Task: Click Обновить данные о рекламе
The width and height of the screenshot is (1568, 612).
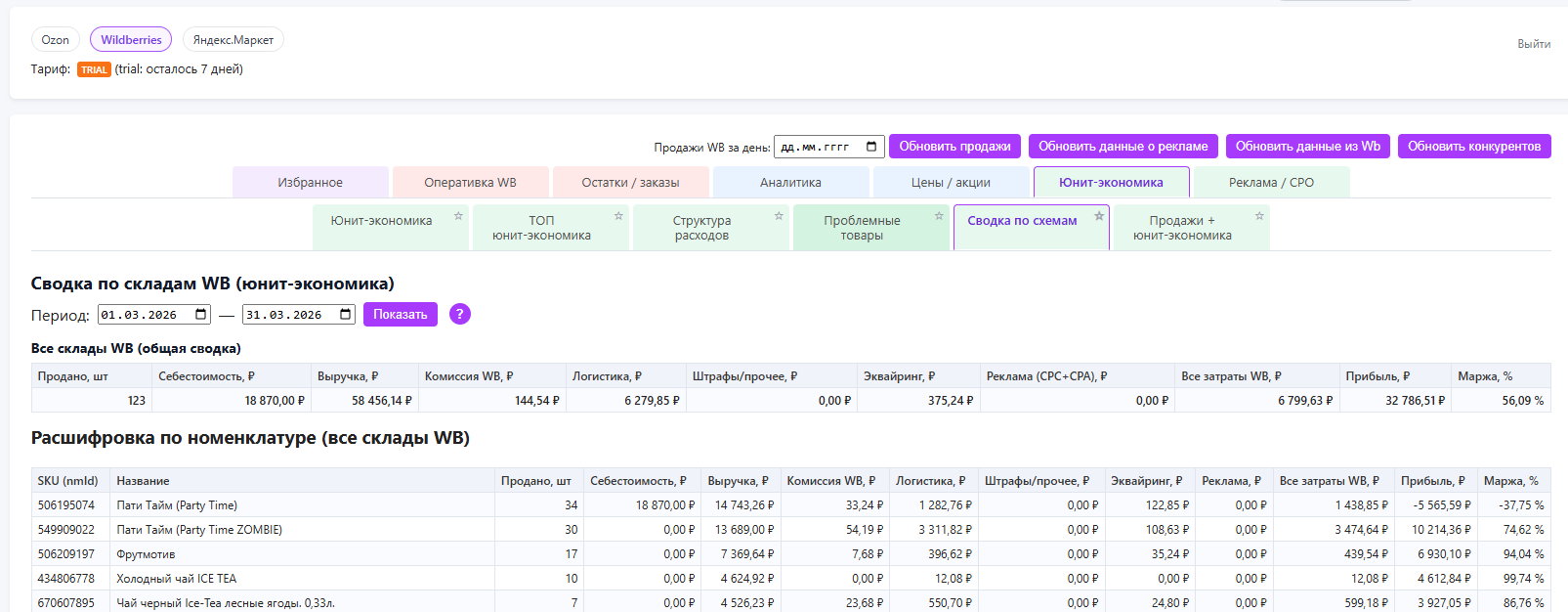Action: click(1123, 147)
